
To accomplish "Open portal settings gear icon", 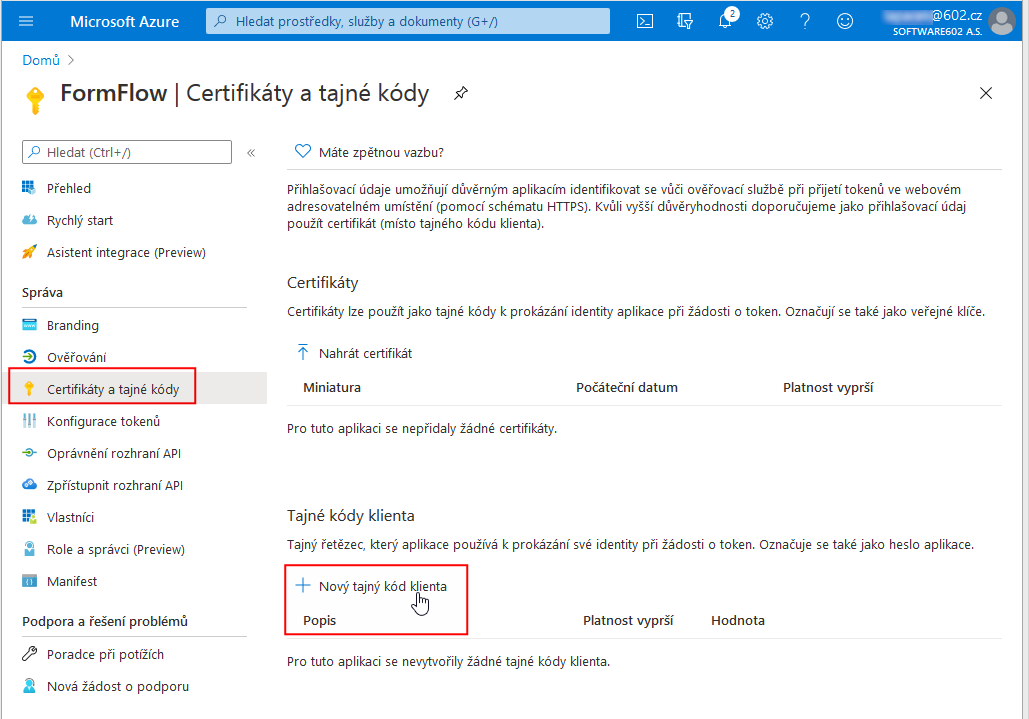I will coord(765,21).
